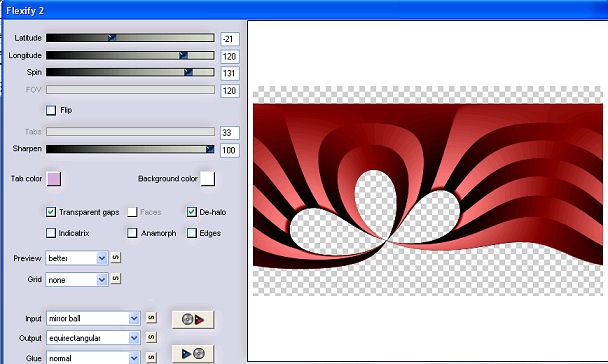Viewport: 608px width, 364px height.
Task: Click the load settings disc-play button
Action: [x=193, y=320]
